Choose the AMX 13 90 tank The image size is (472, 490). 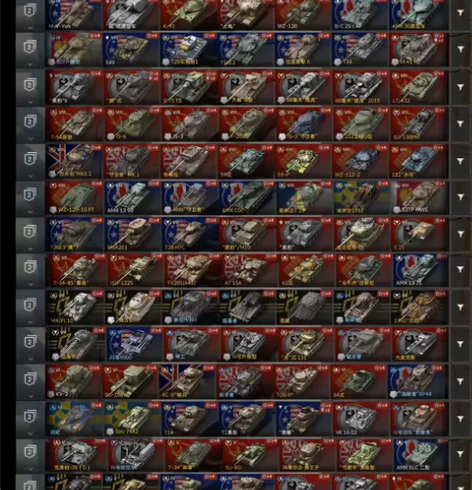point(132,198)
